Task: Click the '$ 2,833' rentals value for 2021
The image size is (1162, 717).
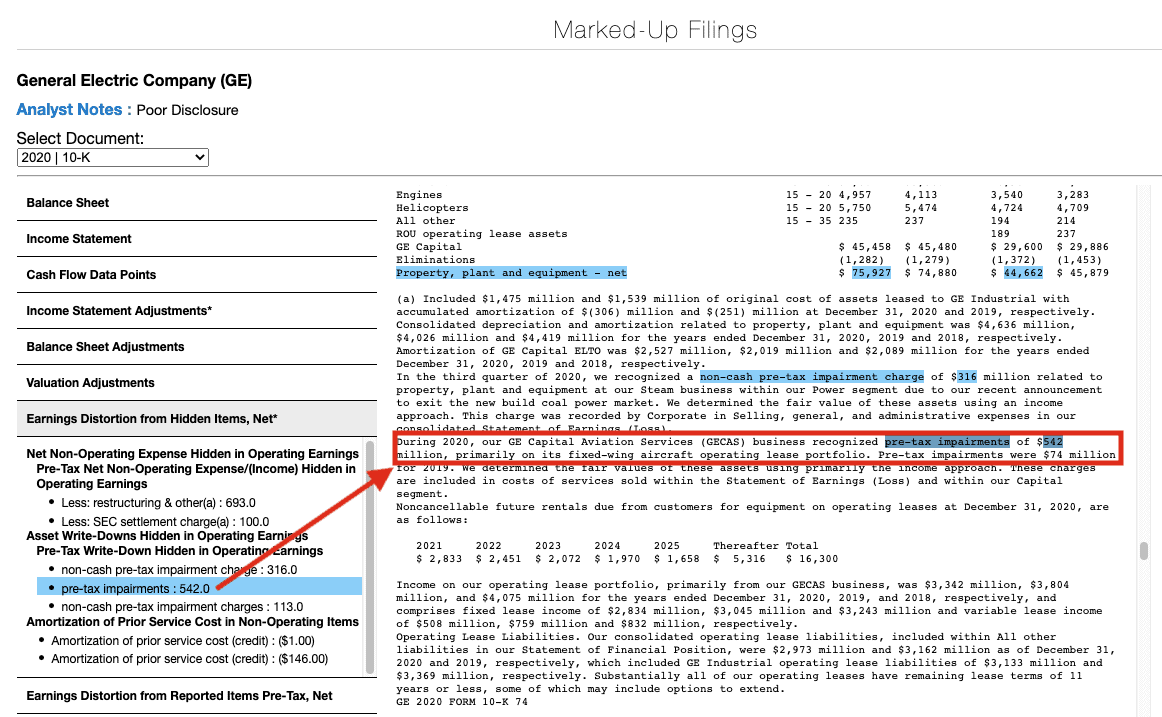Action: 439,558
